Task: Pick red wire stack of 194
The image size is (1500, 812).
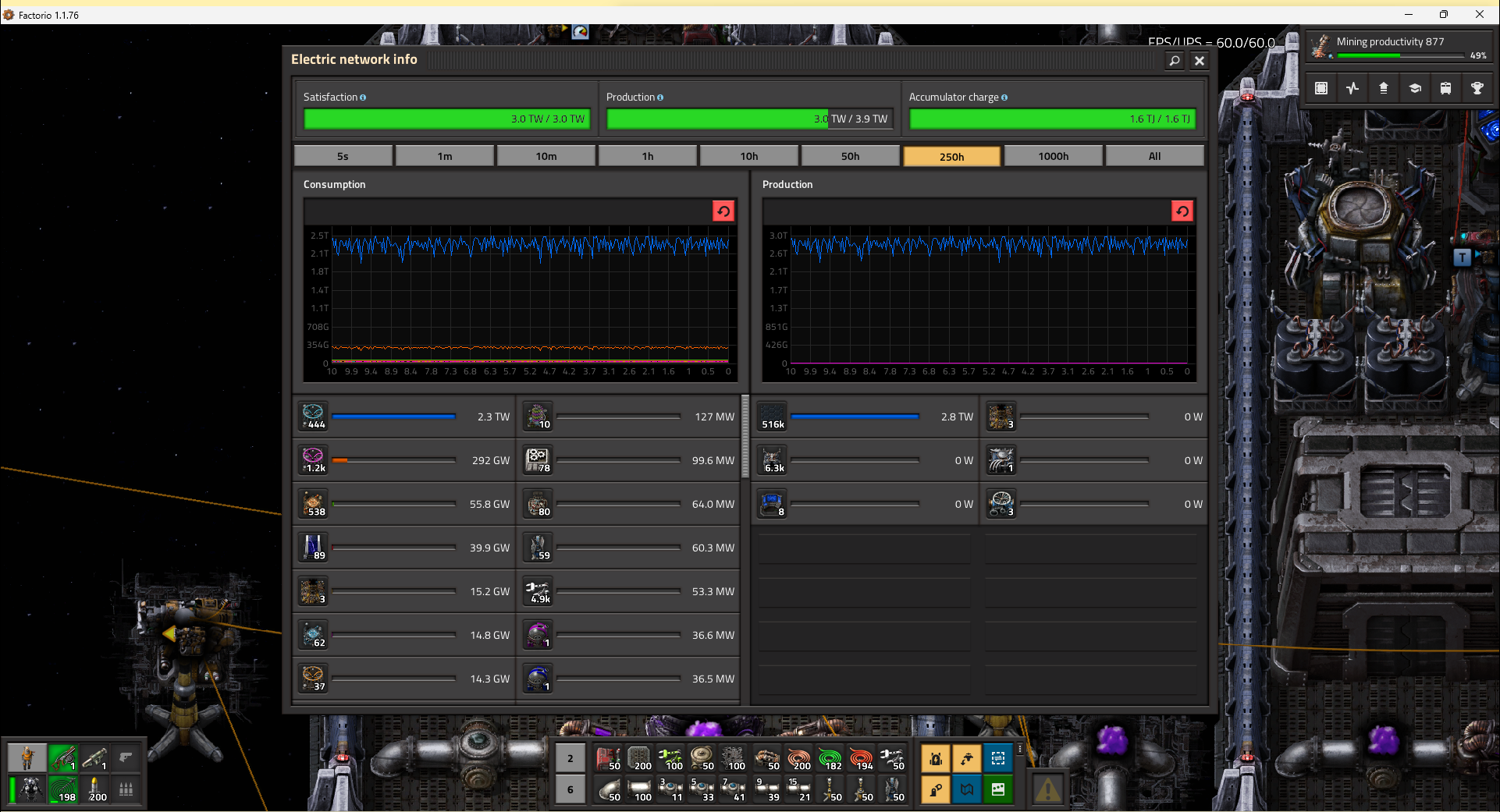Action: coord(861,758)
